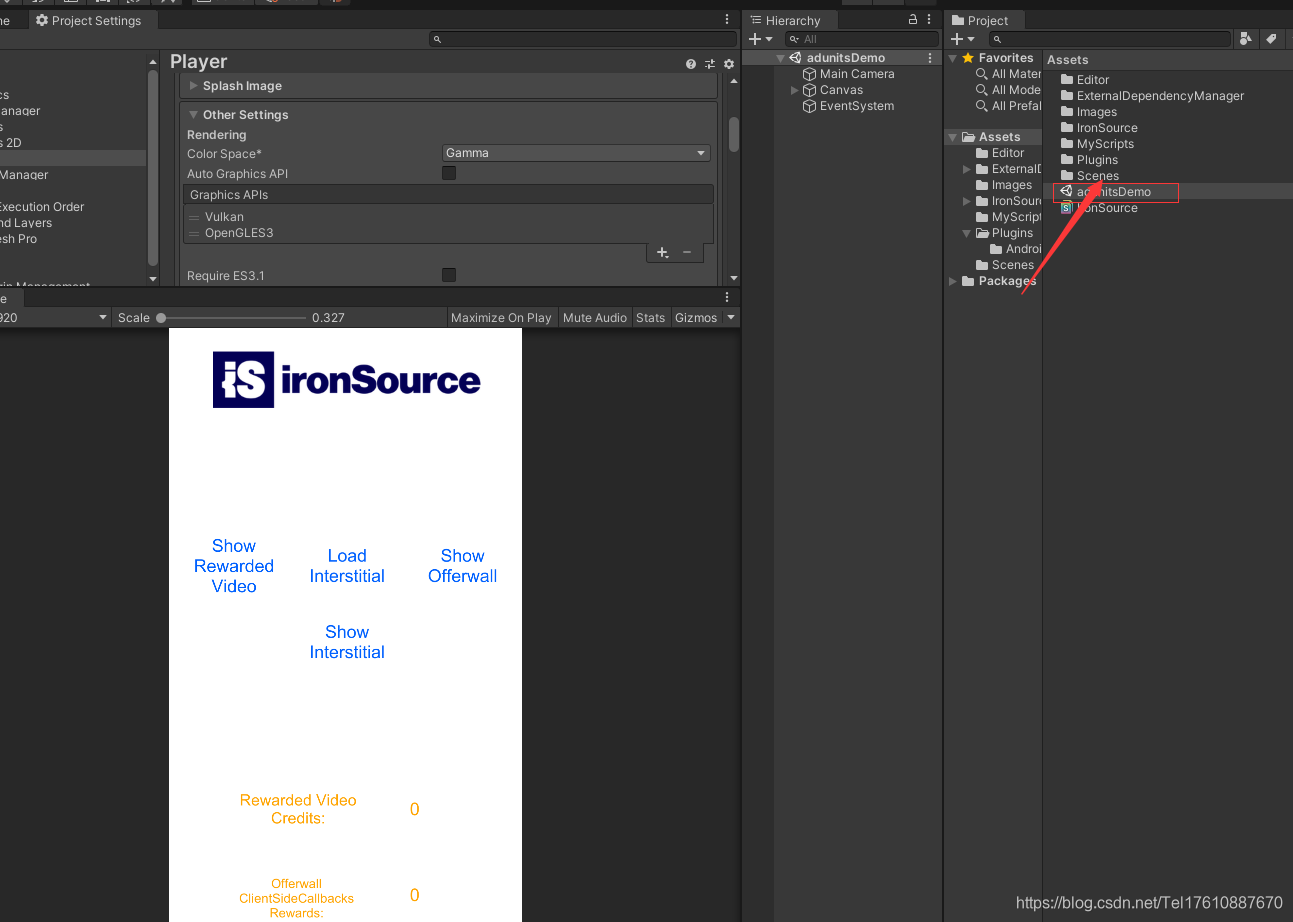Click the Player settings gear icon
The width and height of the screenshot is (1293, 922).
729,64
